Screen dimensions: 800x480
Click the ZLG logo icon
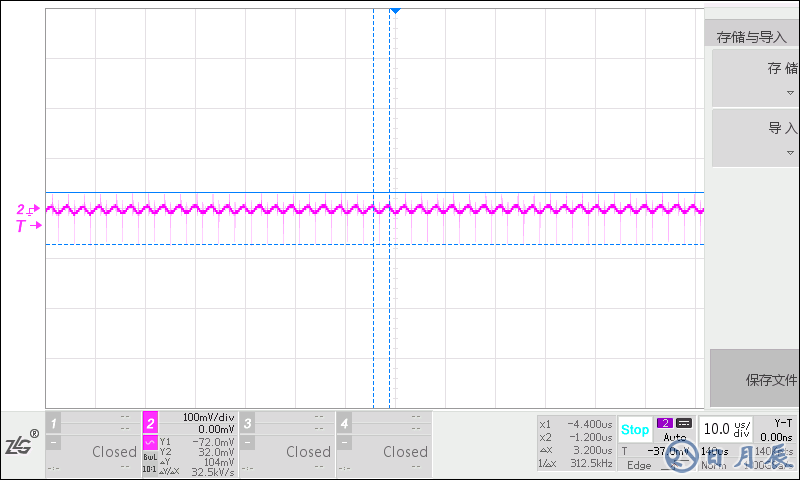(21, 445)
